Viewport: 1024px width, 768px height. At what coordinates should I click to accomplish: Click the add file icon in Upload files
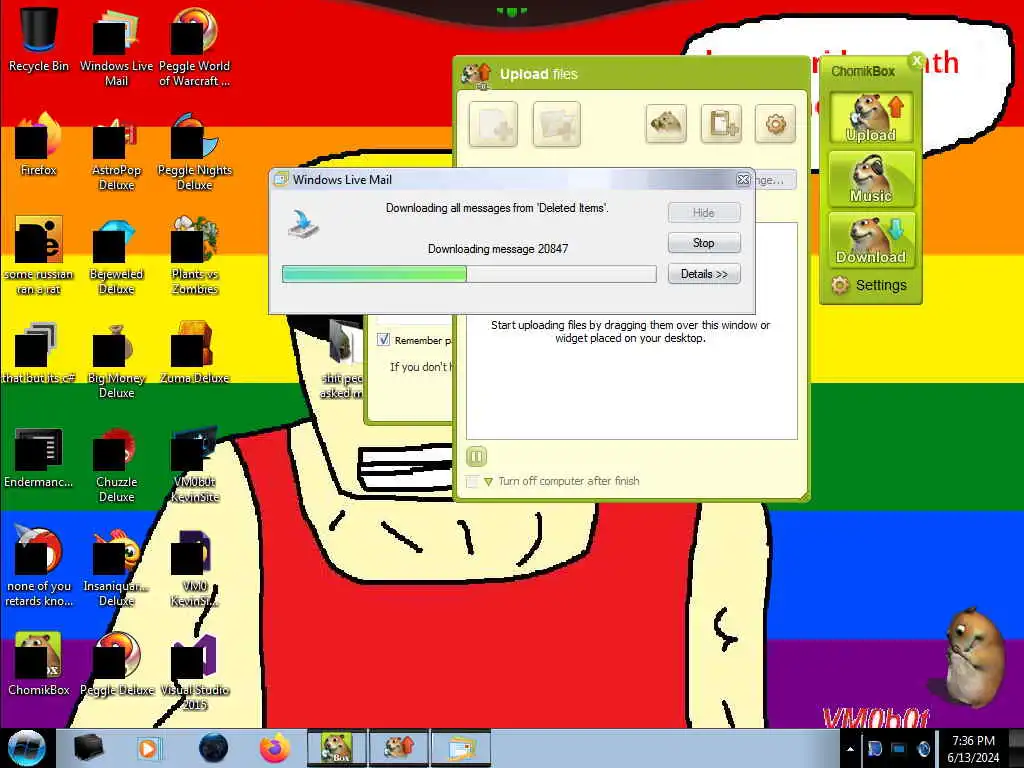(x=493, y=124)
